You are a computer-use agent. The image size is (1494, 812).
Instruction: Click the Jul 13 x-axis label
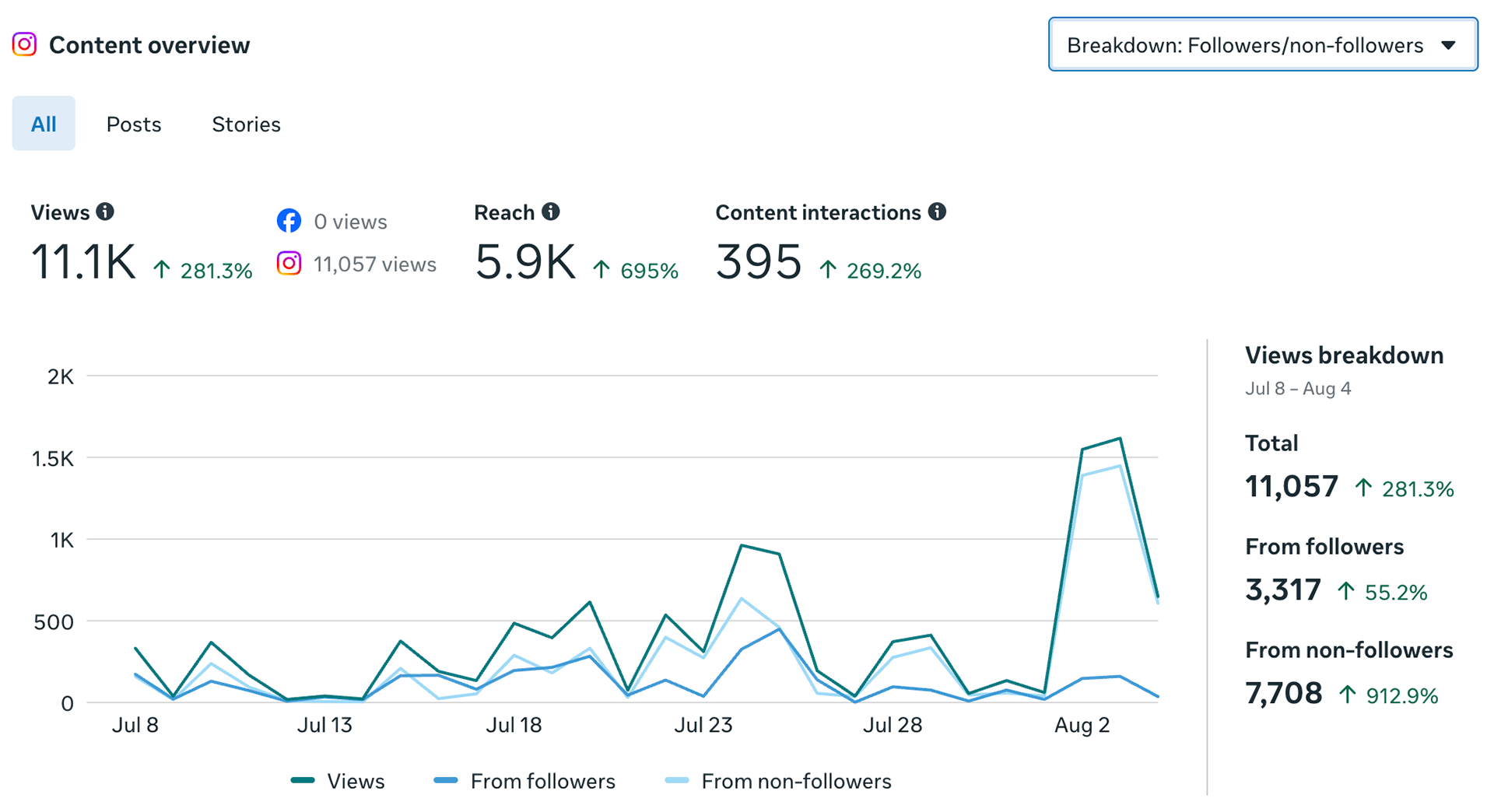coord(324,725)
